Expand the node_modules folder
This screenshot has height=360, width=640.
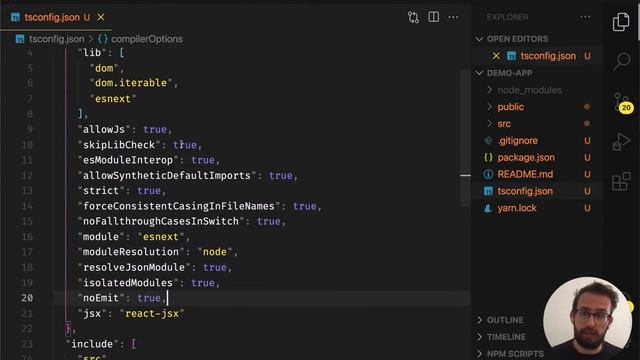tap(529, 90)
